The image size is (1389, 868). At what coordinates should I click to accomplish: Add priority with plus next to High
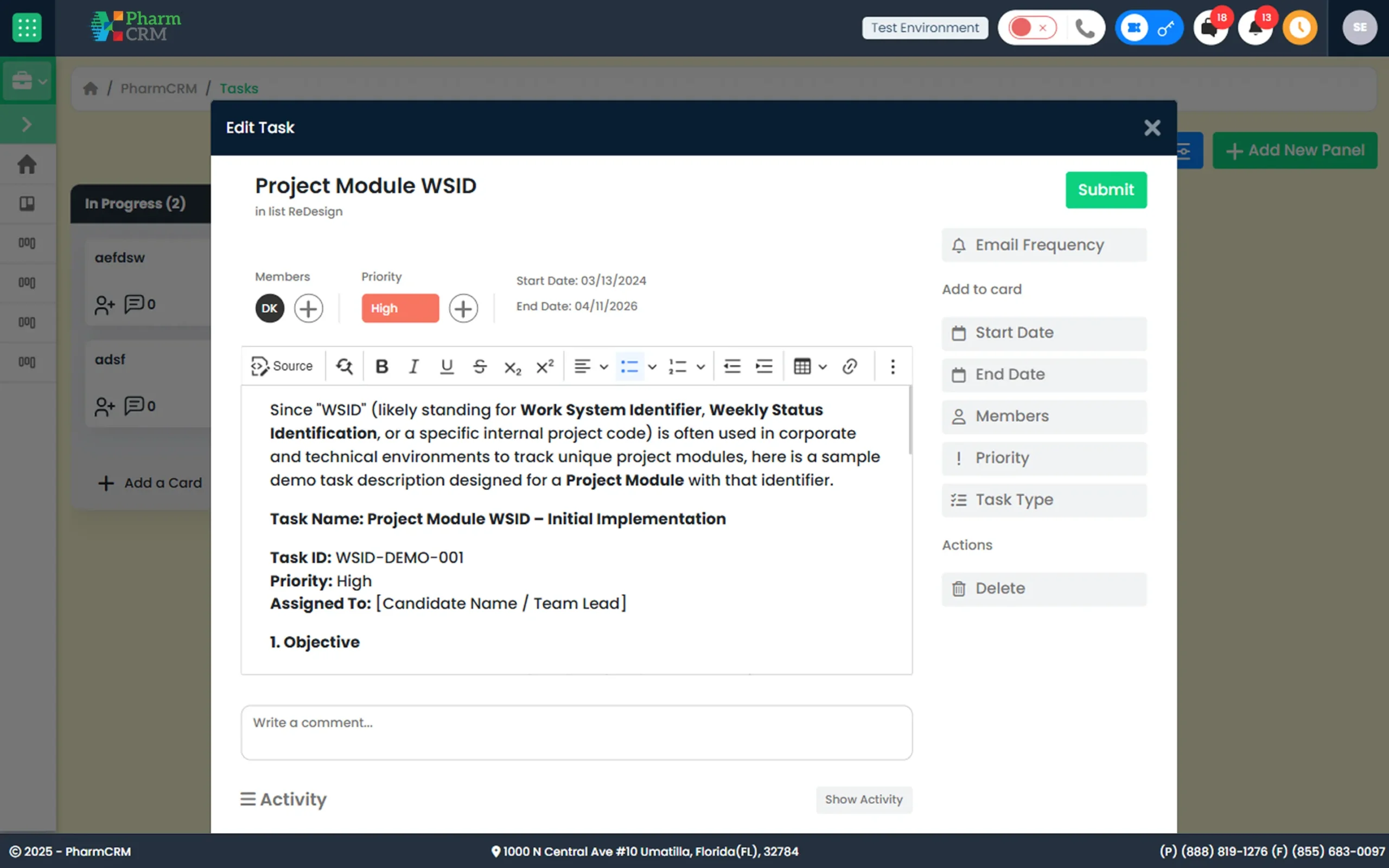[x=463, y=308]
